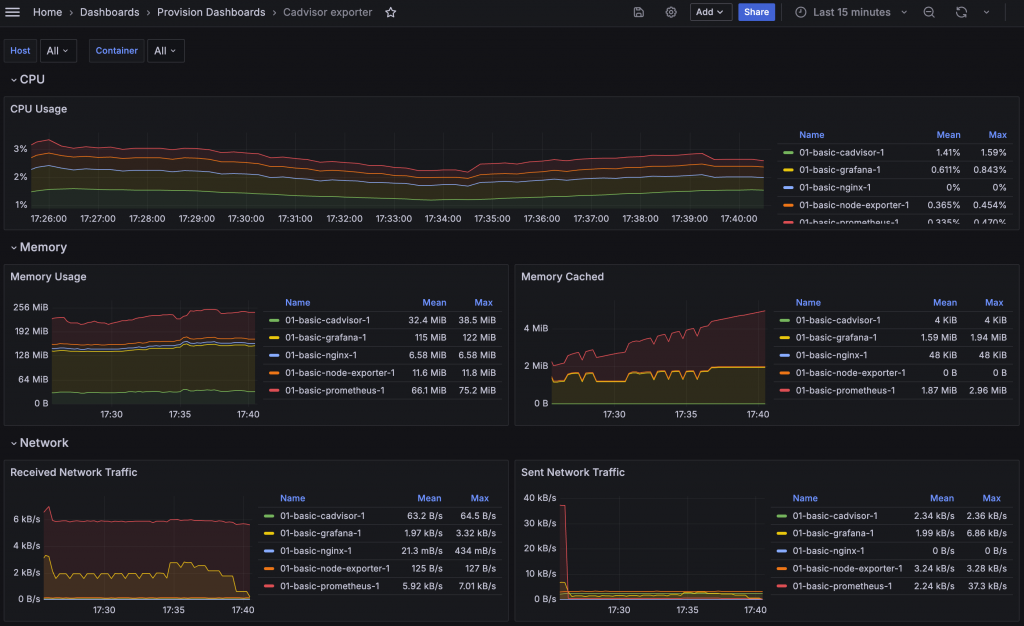Open refresh interval dropdown arrow

[986, 12]
